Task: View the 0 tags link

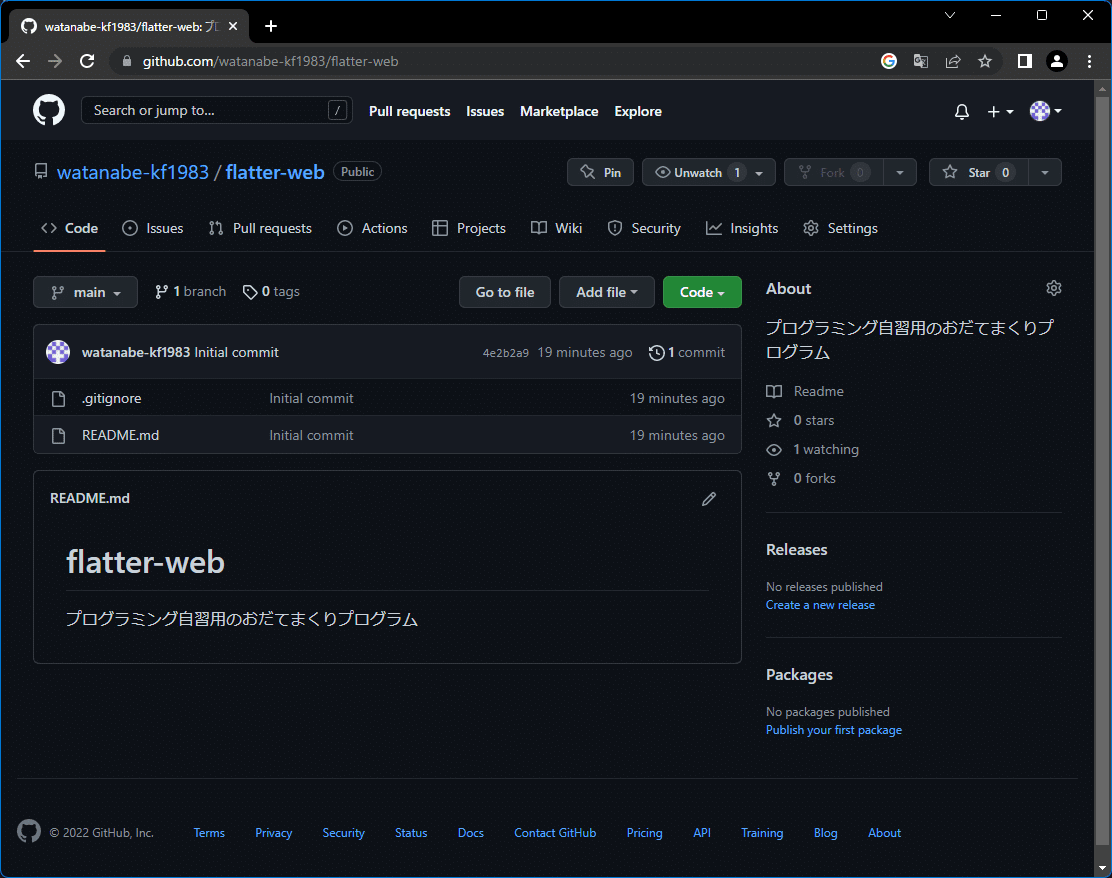Action: [x=271, y=291]
